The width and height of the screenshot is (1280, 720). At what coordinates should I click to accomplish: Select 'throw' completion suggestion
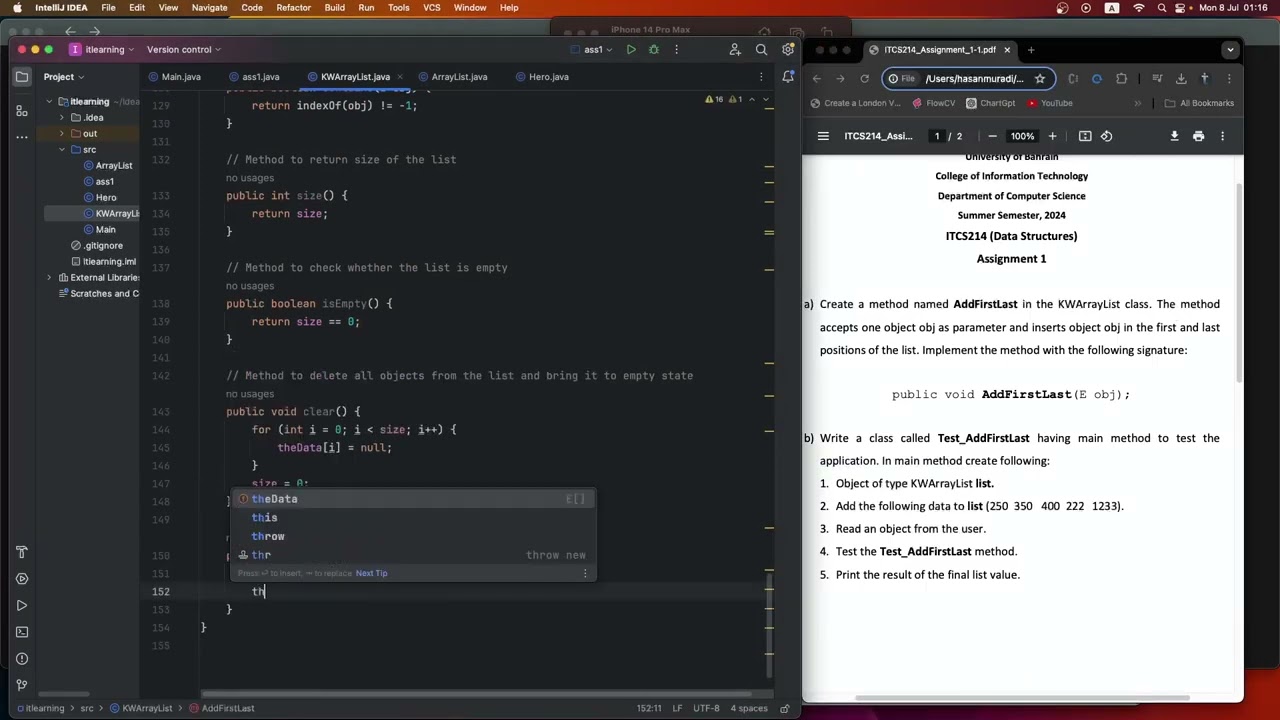pyautogui.click(x=413, y=537)
